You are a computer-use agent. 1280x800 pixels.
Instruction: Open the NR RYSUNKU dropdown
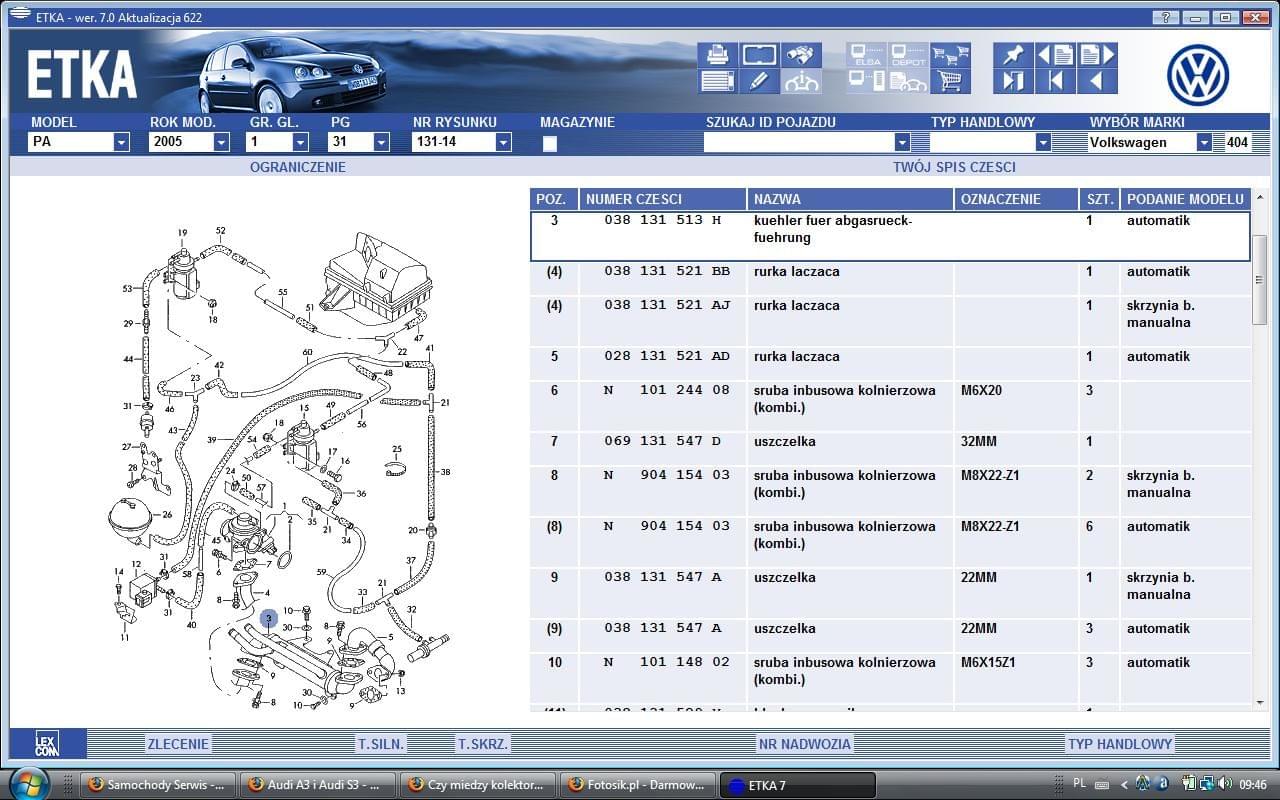503,142
